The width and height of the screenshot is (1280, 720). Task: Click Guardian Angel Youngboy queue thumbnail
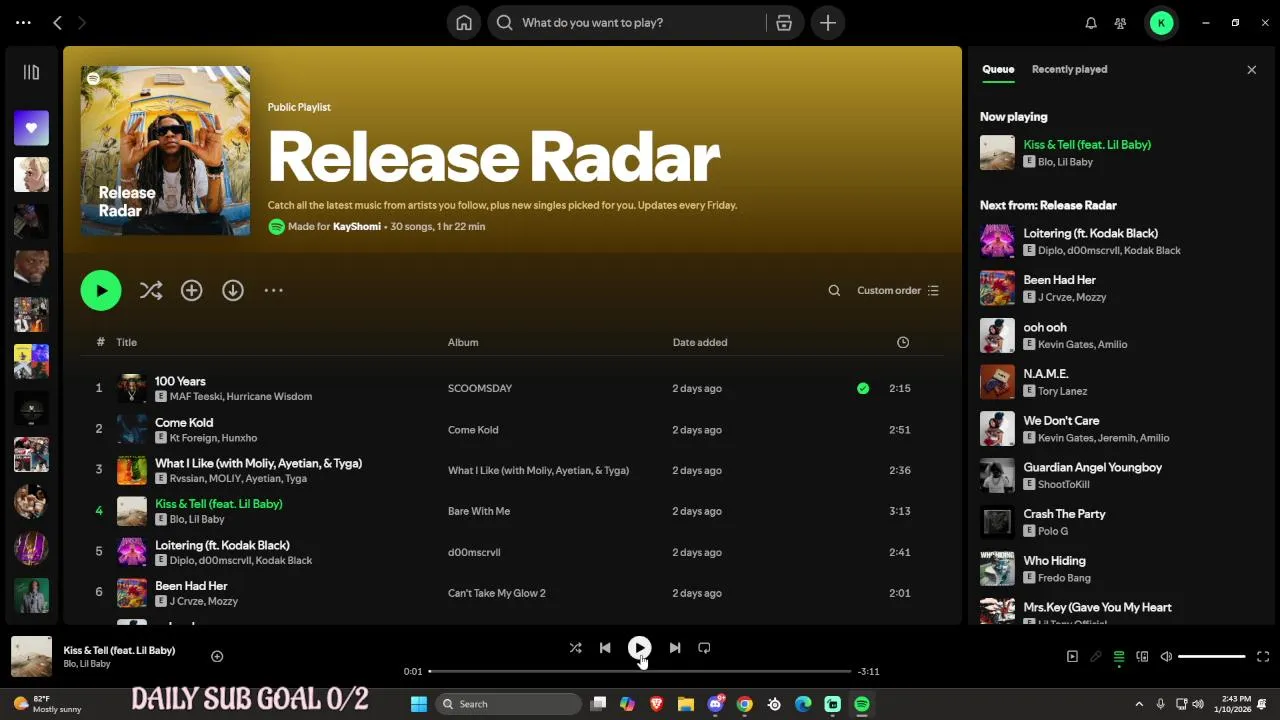997,475
